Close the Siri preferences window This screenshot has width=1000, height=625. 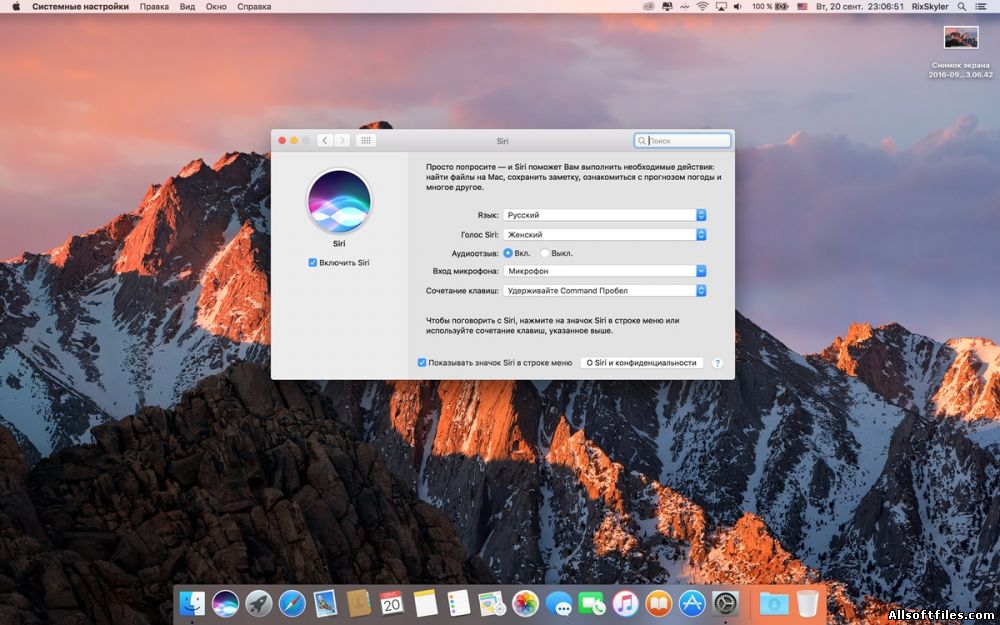click(283, 140)
